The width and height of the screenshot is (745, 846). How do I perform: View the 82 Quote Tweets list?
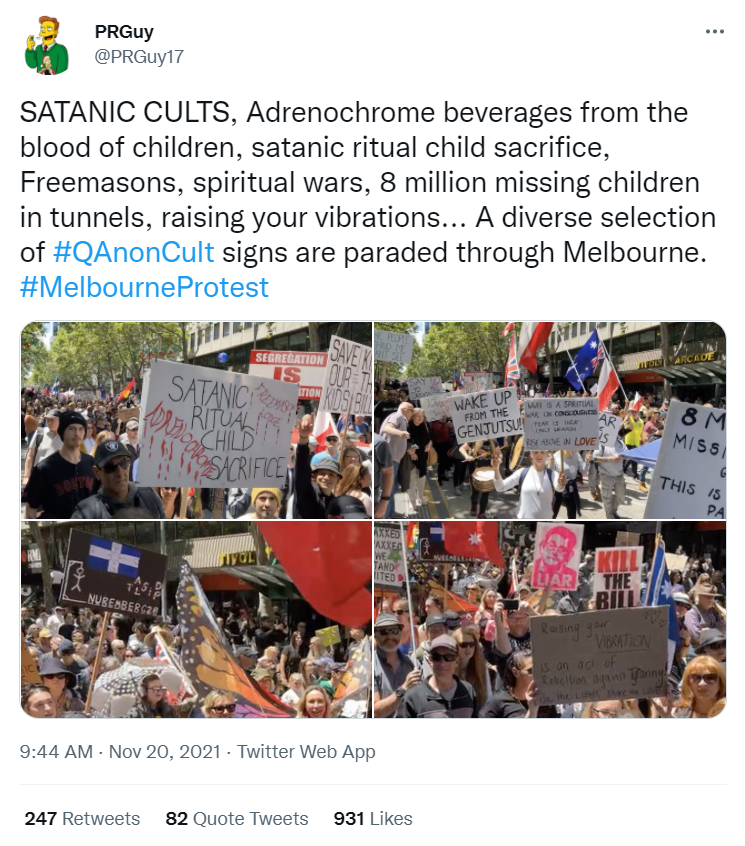[x=237, y=818]
